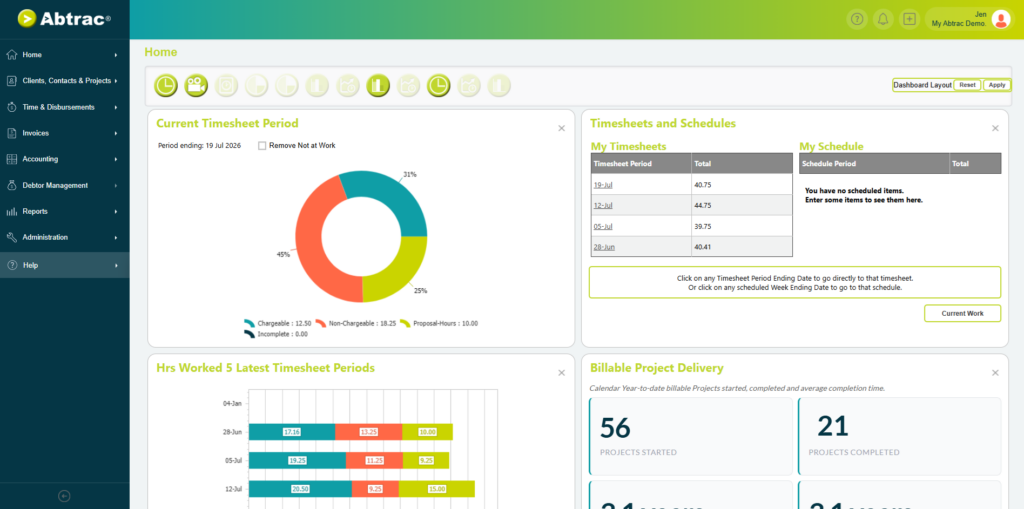Click the Apply dashboard layout button
This screenshot has width=1024, height=509.
point(997,85)
